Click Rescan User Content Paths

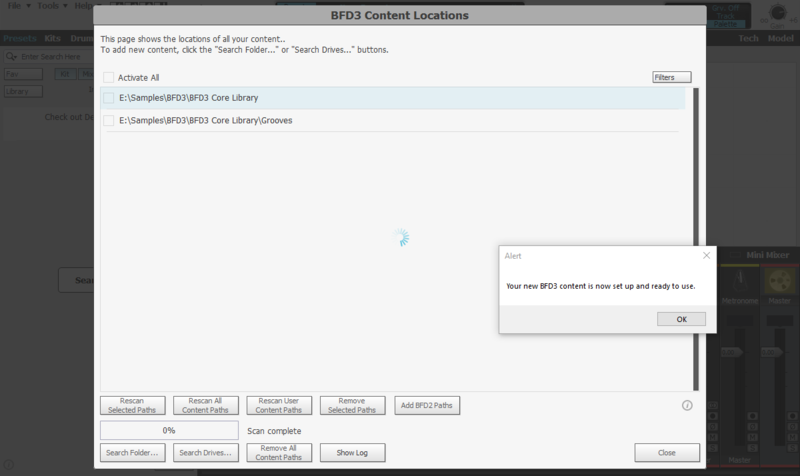pos(279,406)
